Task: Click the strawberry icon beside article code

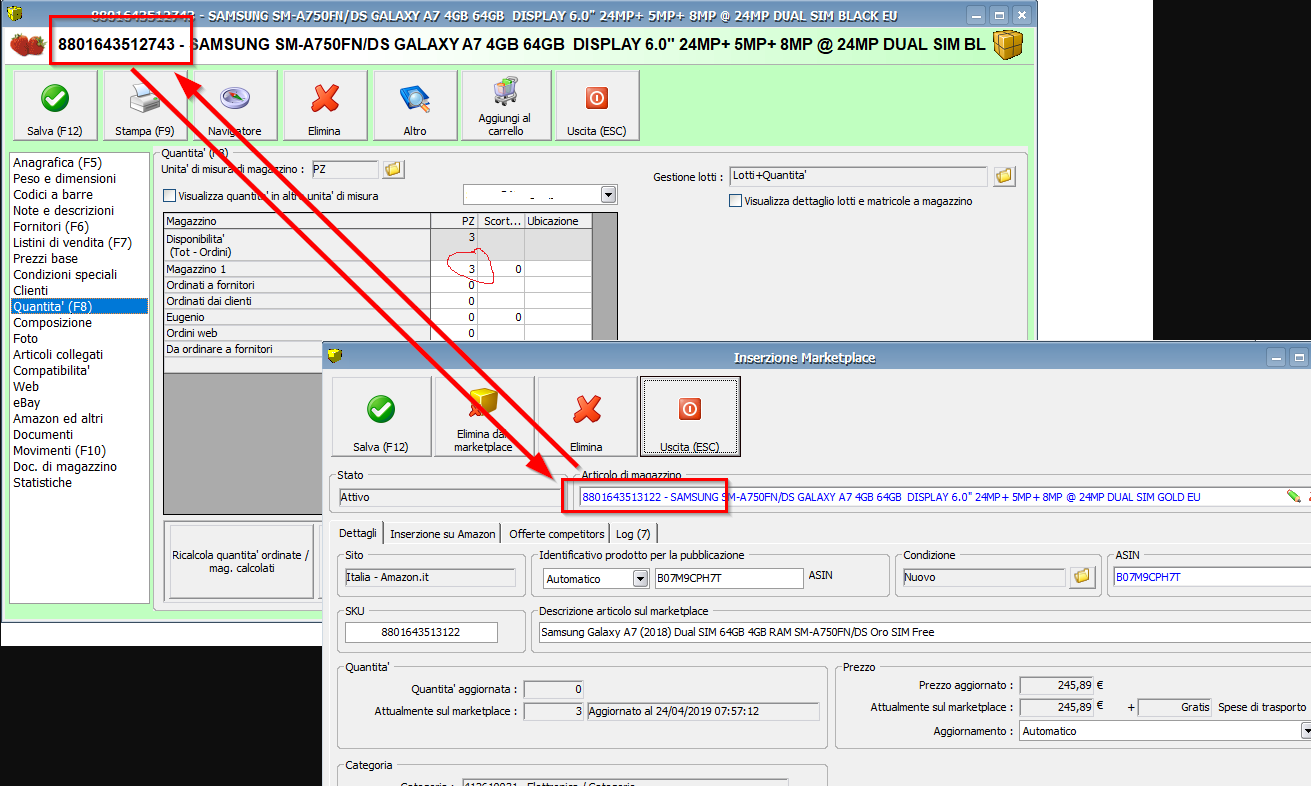Action: (27, 45)
